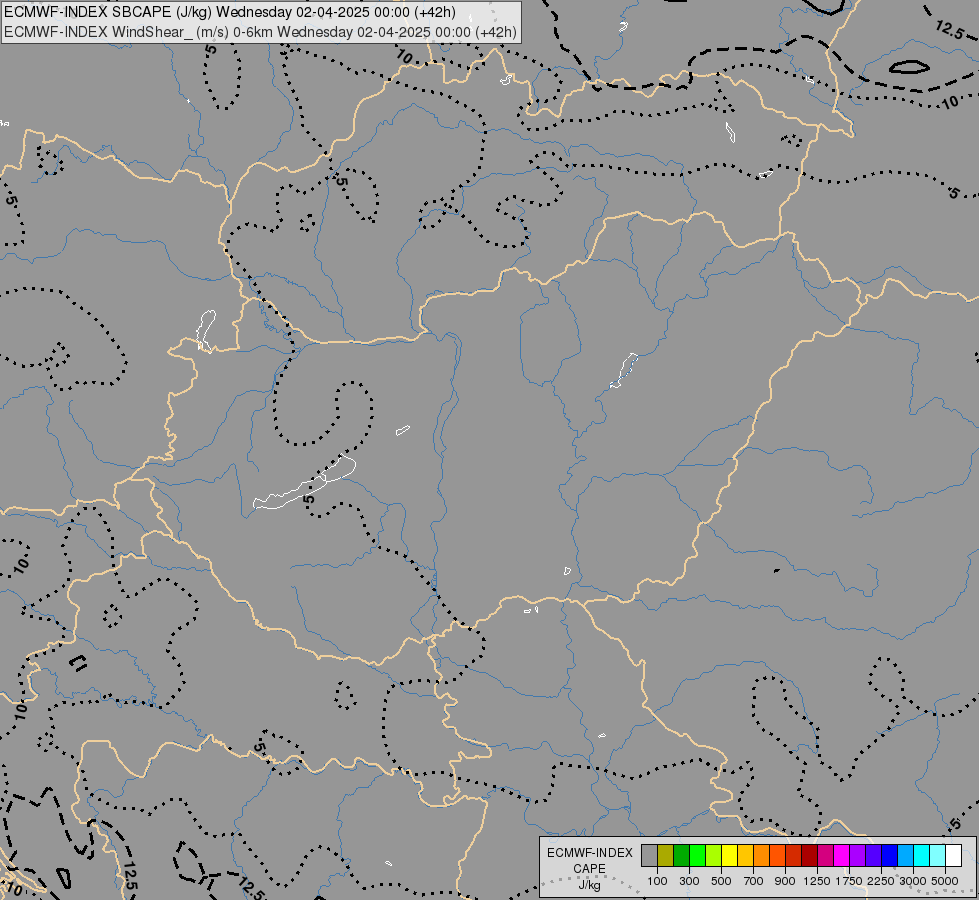Select the dark red legend swatch
The width and height of the screenshot is (979, 900).
pyautogui.click(x=810, y=855)
